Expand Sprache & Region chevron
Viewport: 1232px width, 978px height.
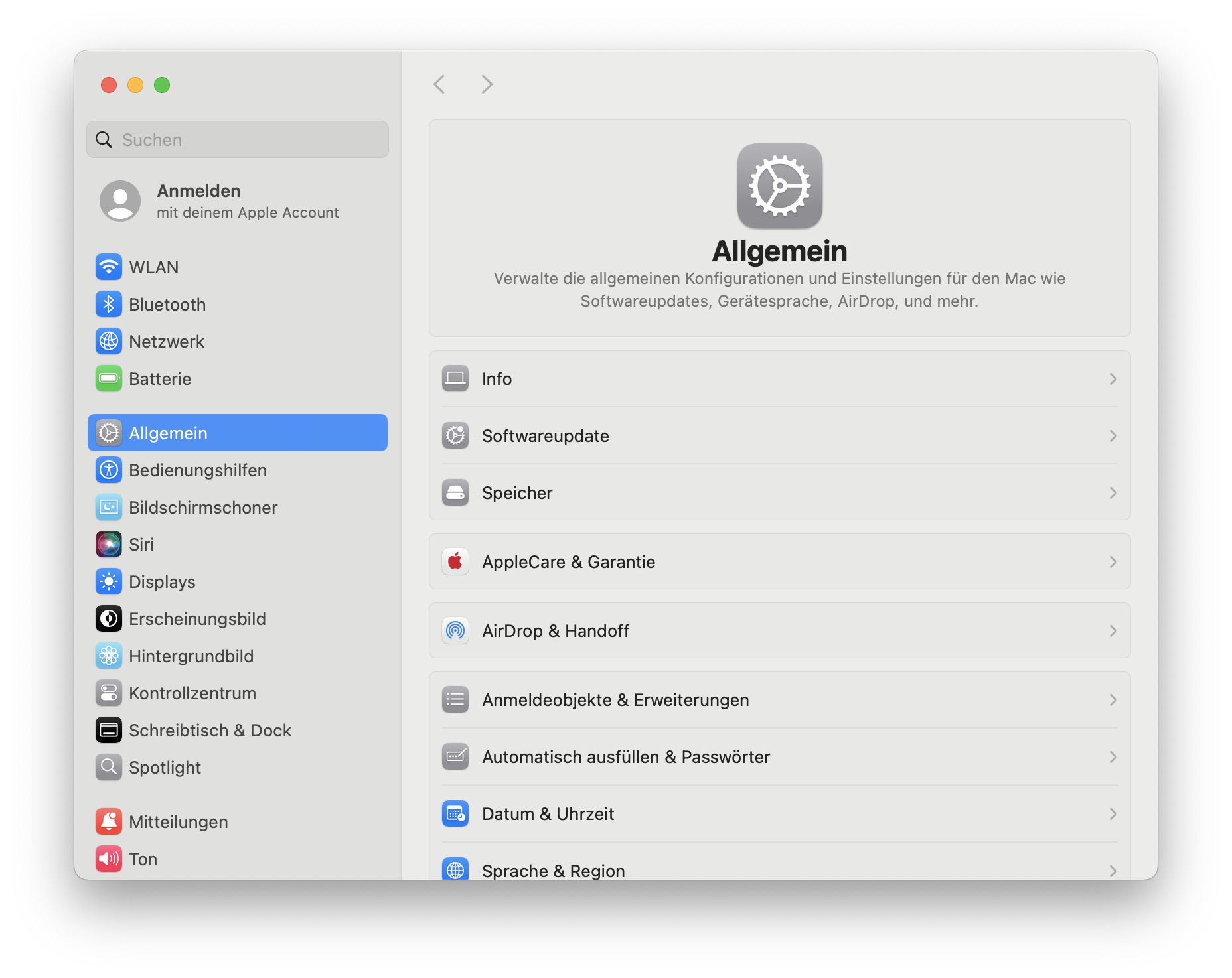coord(1113,871)
